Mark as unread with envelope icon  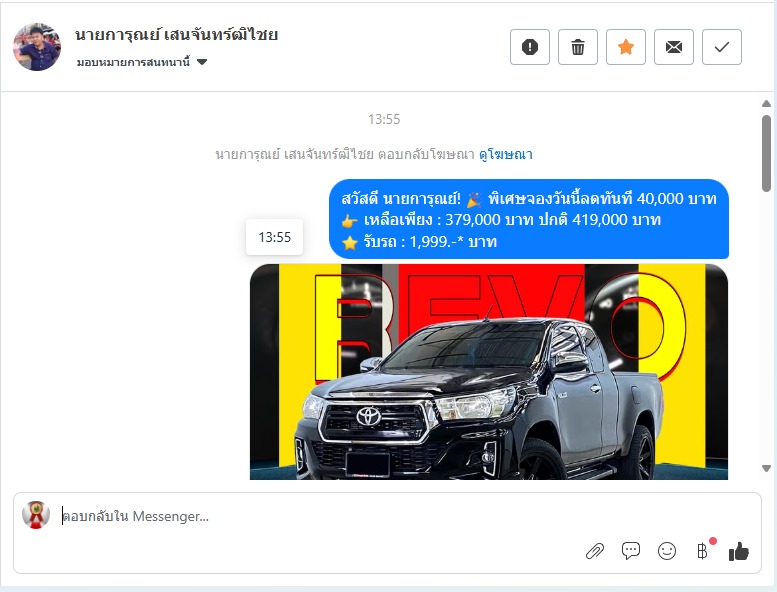674,47
